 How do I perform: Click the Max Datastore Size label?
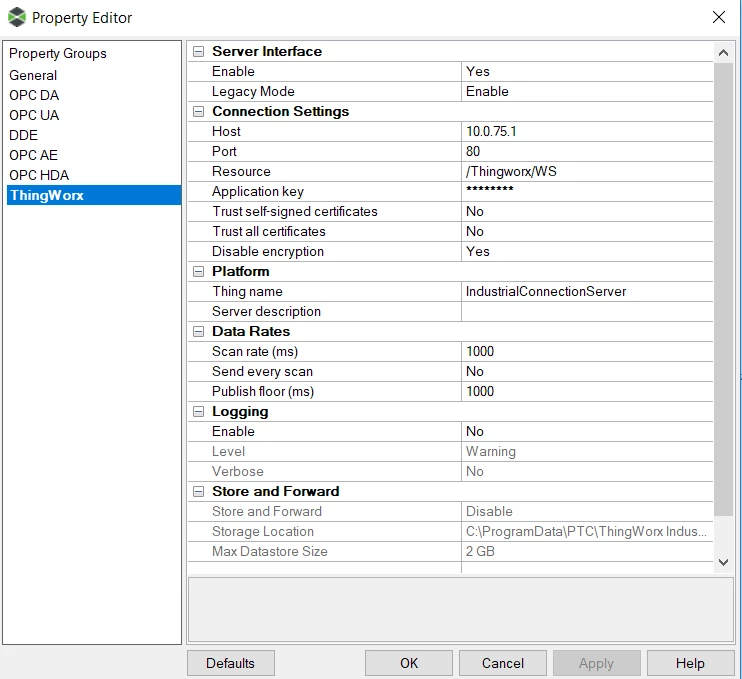(x=269, y=551)
